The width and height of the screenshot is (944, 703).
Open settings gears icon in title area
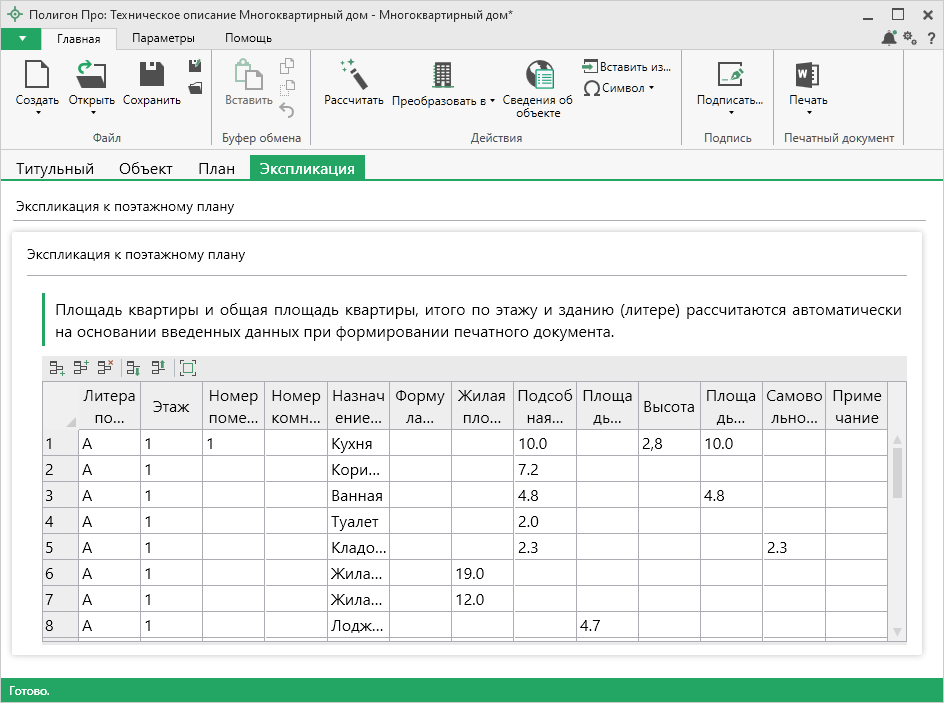click(910, 38)
